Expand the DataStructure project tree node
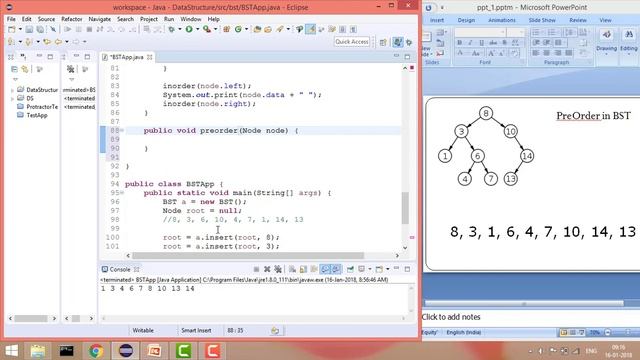The height and width of the screenshot is (360, 640). pos(13,90)
